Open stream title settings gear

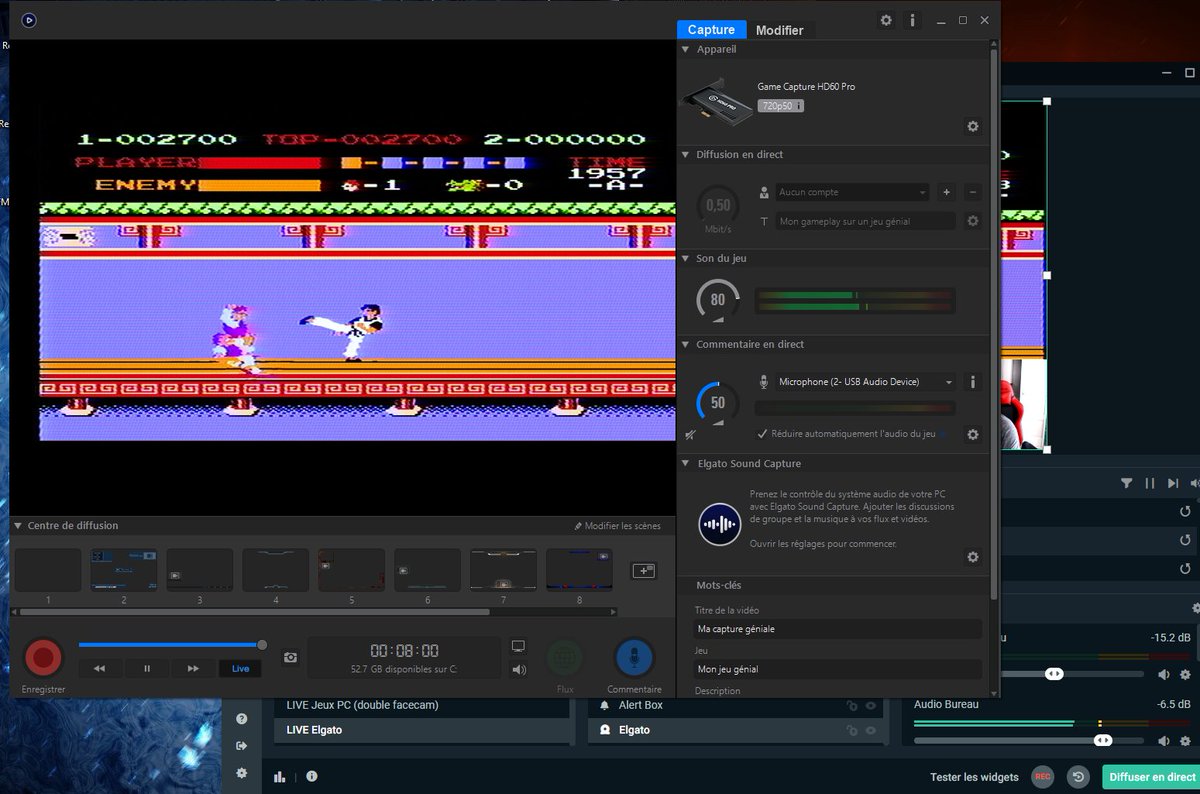(972, 221)
